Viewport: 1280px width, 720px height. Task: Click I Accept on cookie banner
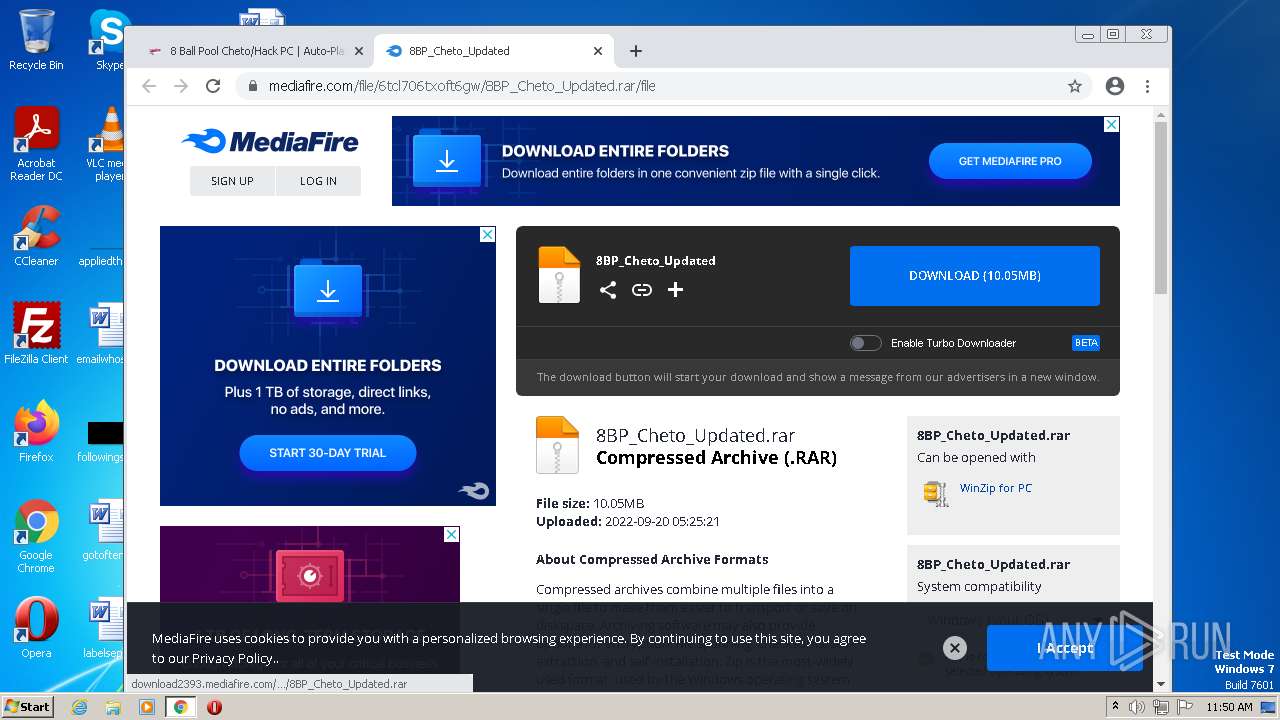1064,648
